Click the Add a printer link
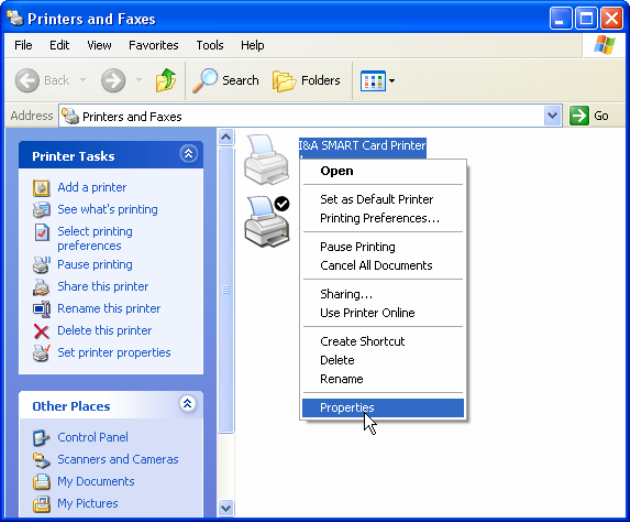Viewport: 630px width, 522px height. (92, 188)
